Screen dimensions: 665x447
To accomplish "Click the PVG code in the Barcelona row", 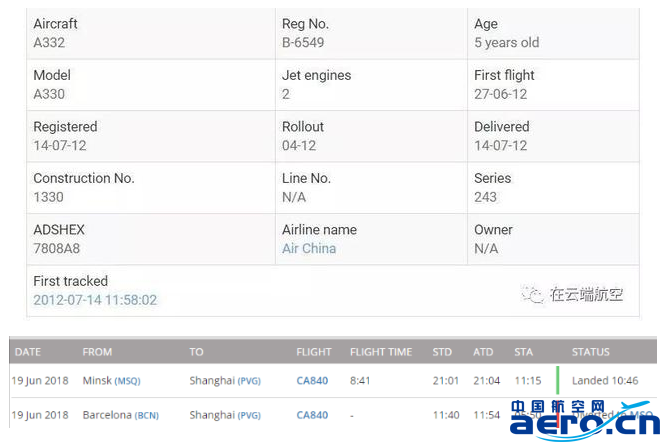I will point(249,415).
